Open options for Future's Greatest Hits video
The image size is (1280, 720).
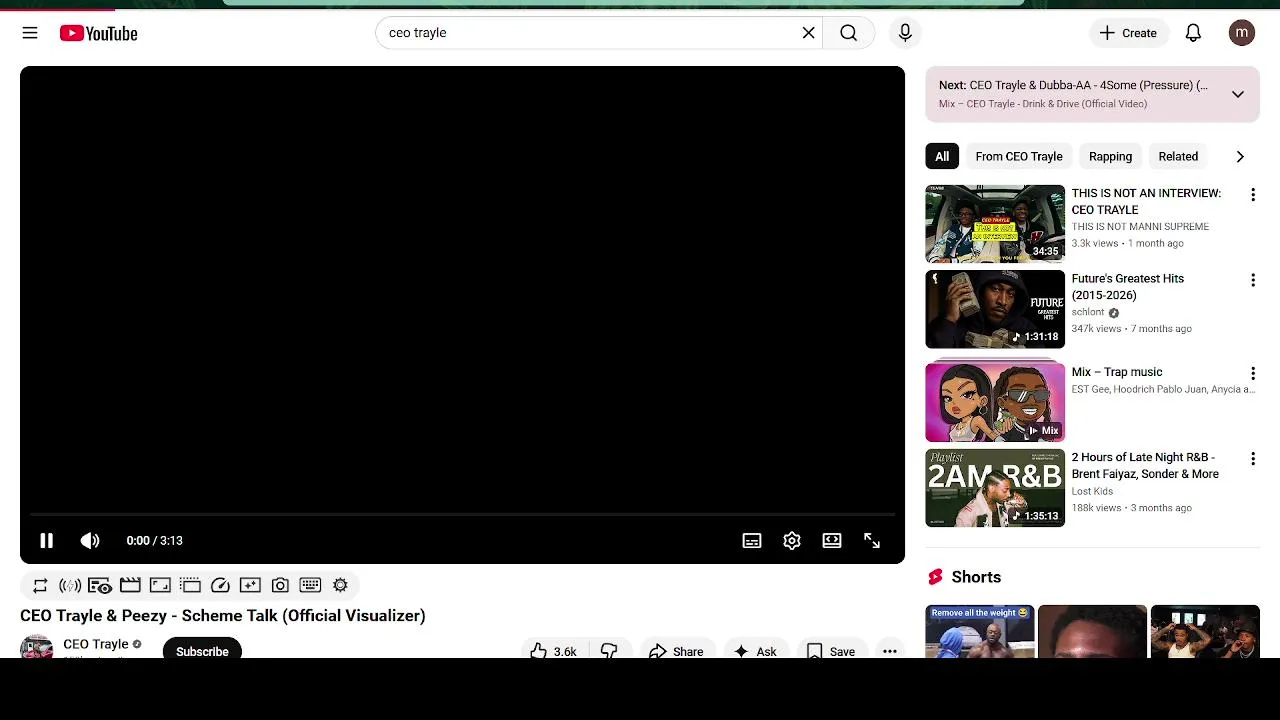1252,281
